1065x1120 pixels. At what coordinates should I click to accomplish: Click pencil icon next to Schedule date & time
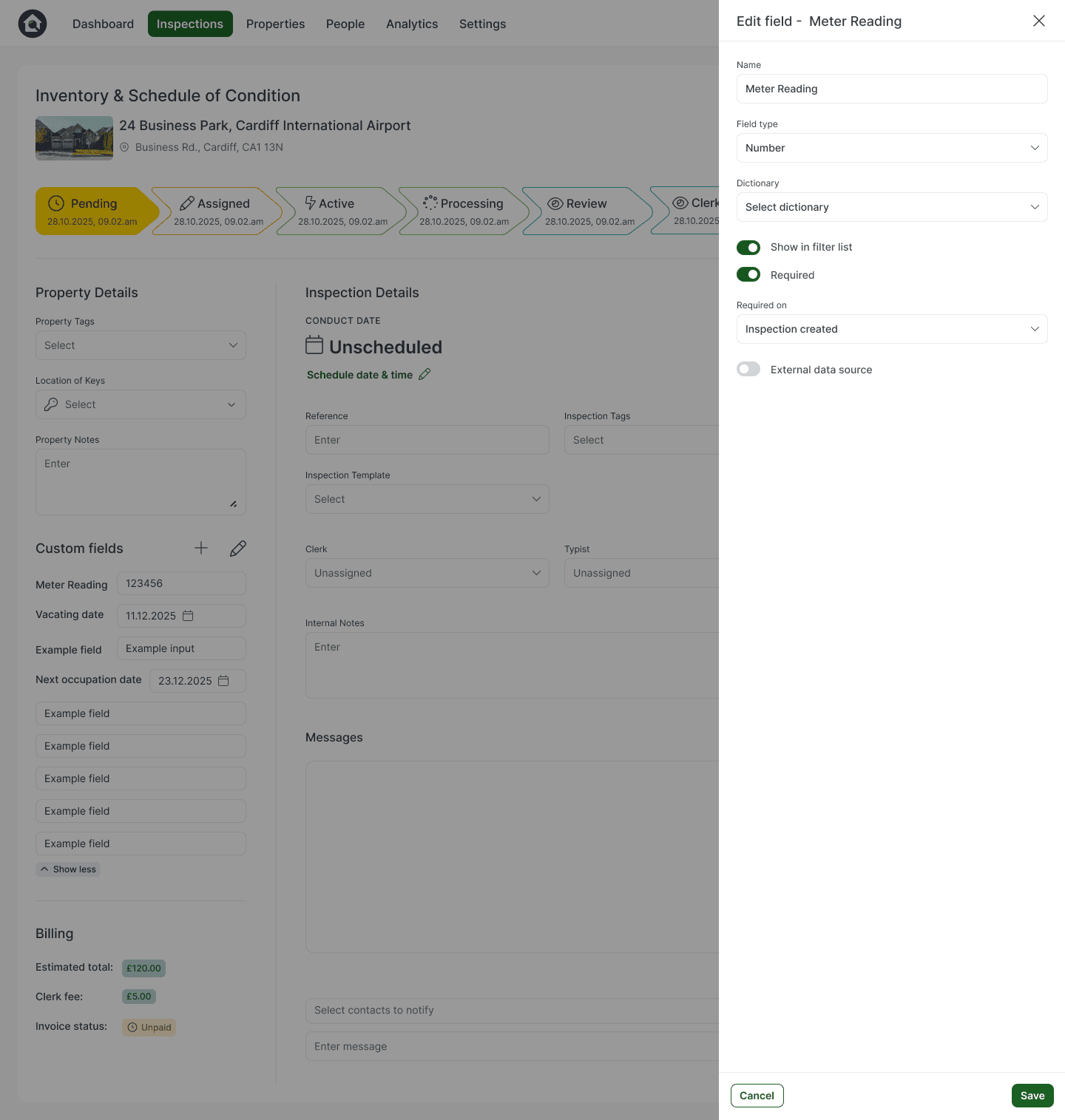425,374
